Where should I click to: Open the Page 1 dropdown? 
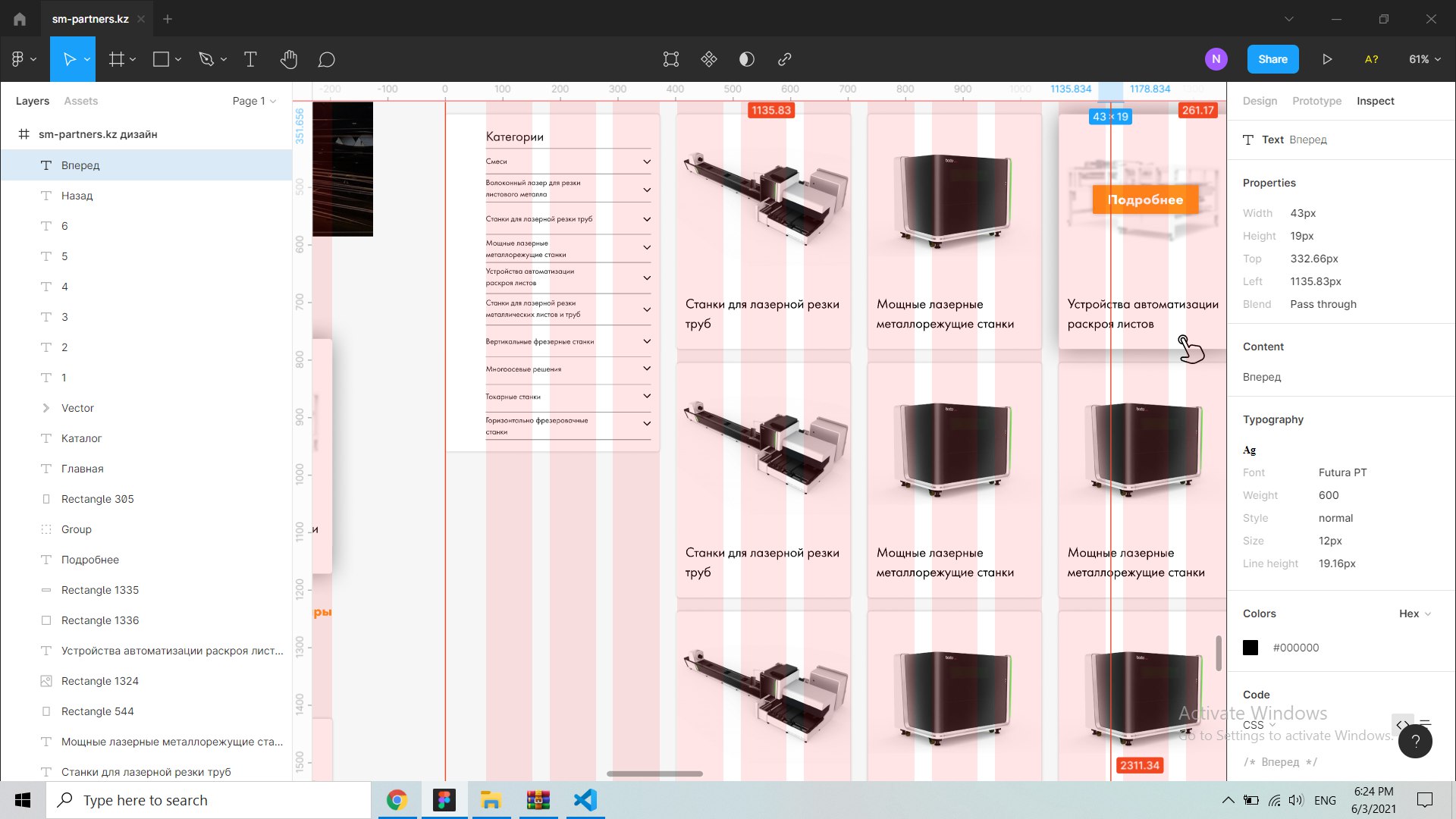pos(254,101)
